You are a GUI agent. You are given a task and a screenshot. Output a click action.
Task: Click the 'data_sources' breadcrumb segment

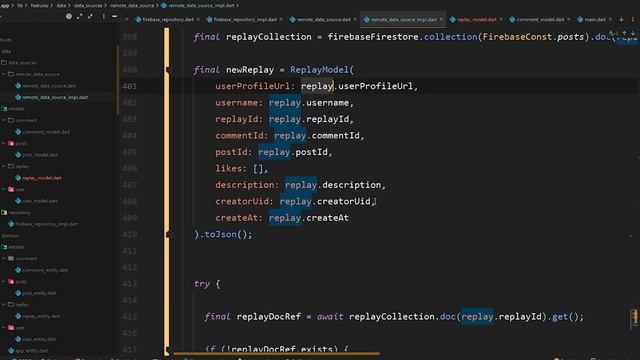pos(88,6)
